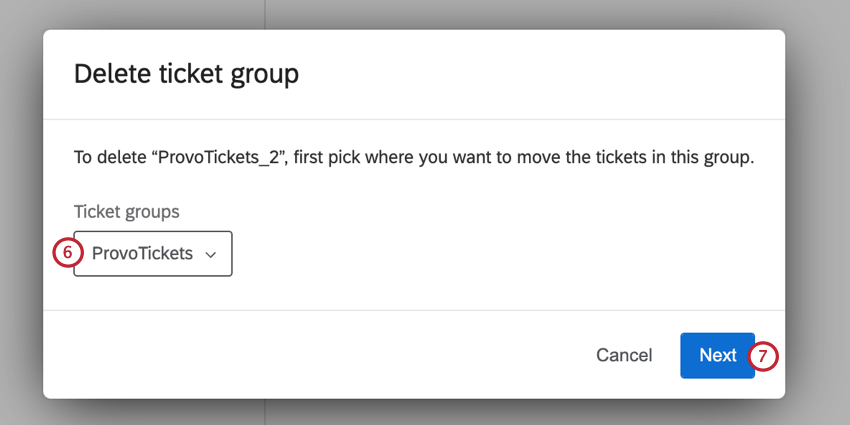Click the divider line above footer buttons

[x=414, y=310]
